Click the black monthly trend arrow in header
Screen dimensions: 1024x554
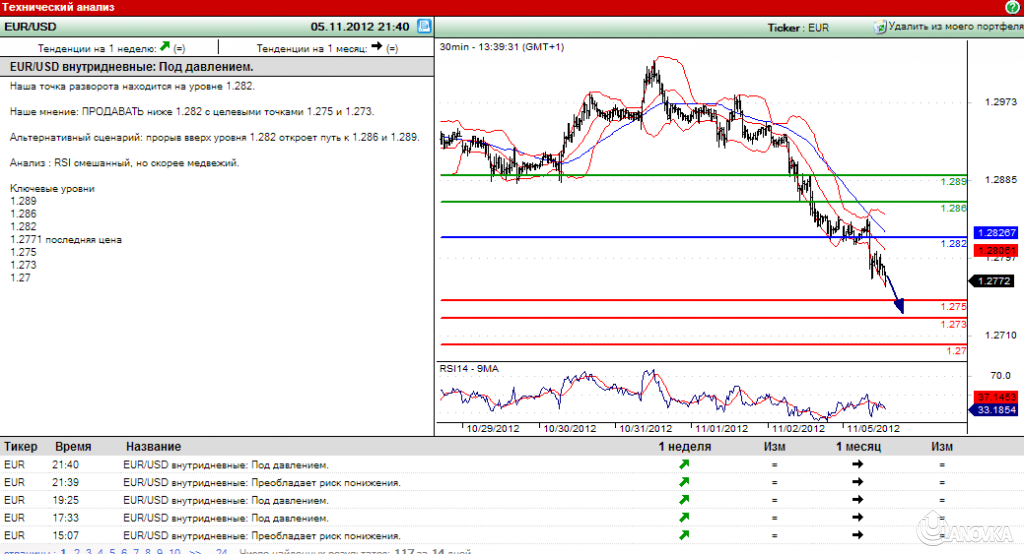pyautogui.click(x=377, y=46)
